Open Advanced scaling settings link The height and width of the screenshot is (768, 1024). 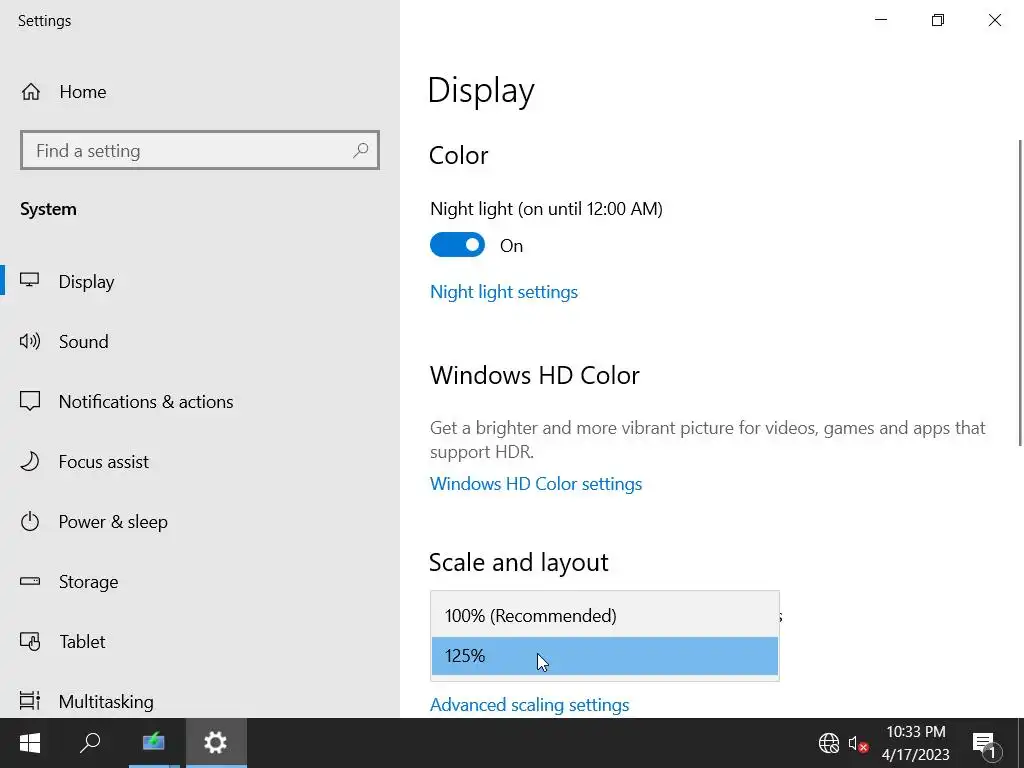pyautogui.click(x=529, y=705)
